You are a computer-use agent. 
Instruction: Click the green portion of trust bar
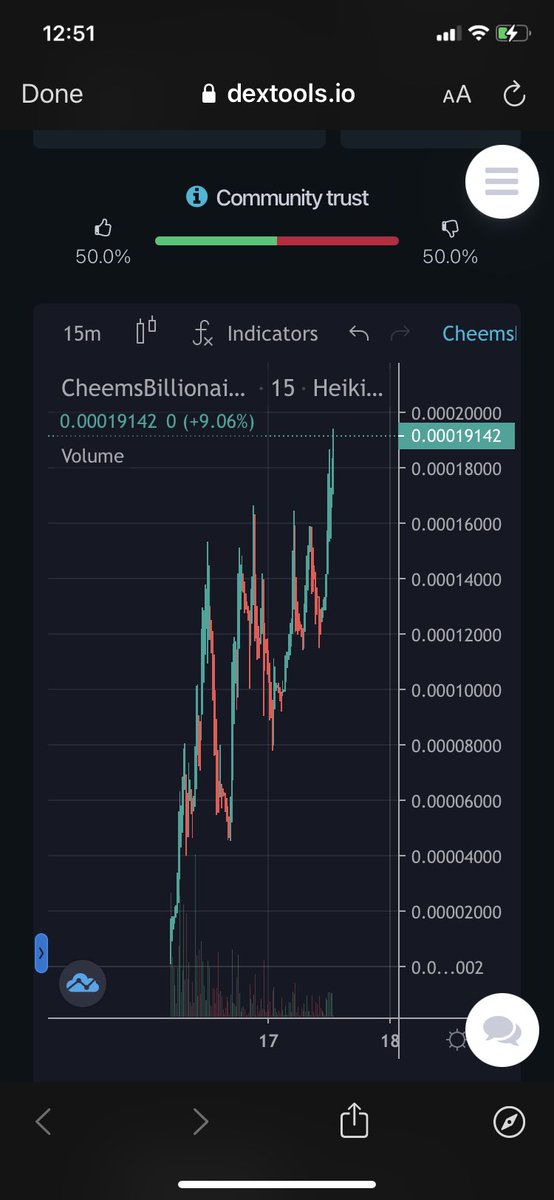pos(216,241)
